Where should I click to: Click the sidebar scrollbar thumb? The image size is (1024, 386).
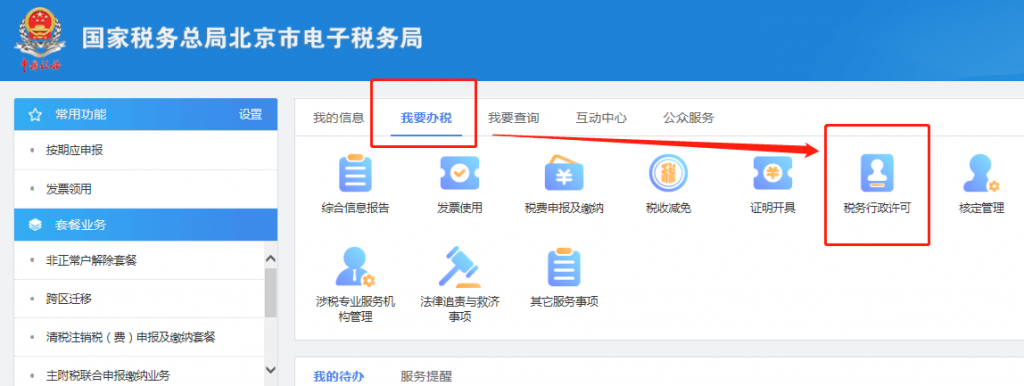click(x=271, y=293)
